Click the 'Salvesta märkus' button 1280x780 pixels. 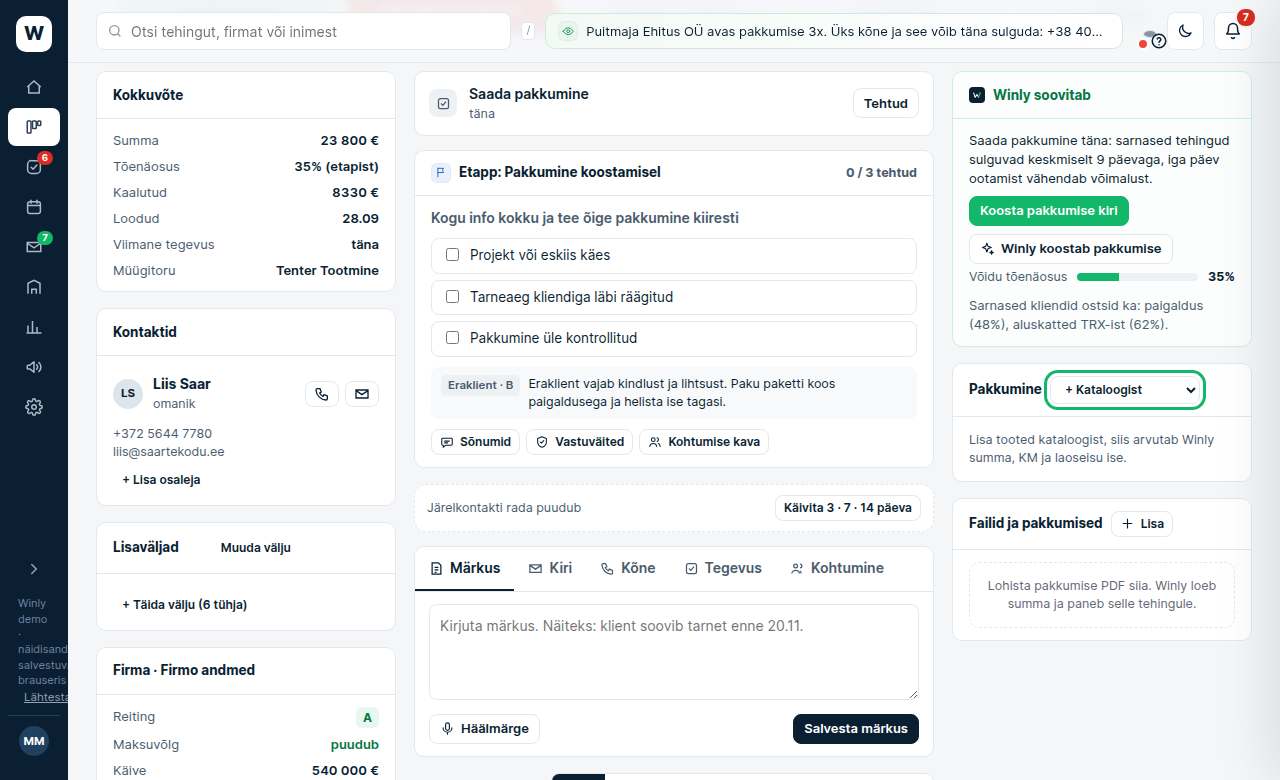pyautogui.click(x=856, y=728)
